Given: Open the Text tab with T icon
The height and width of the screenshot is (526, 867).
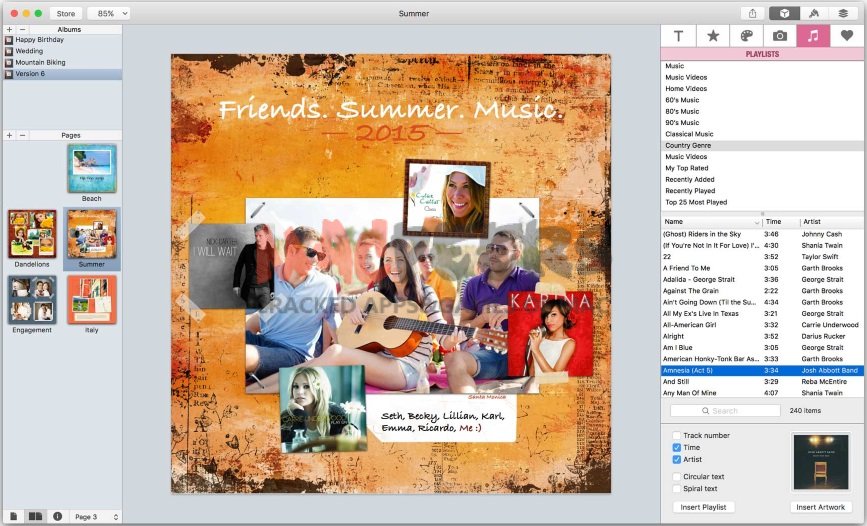Looking at the screenshot, I should 678,36.
